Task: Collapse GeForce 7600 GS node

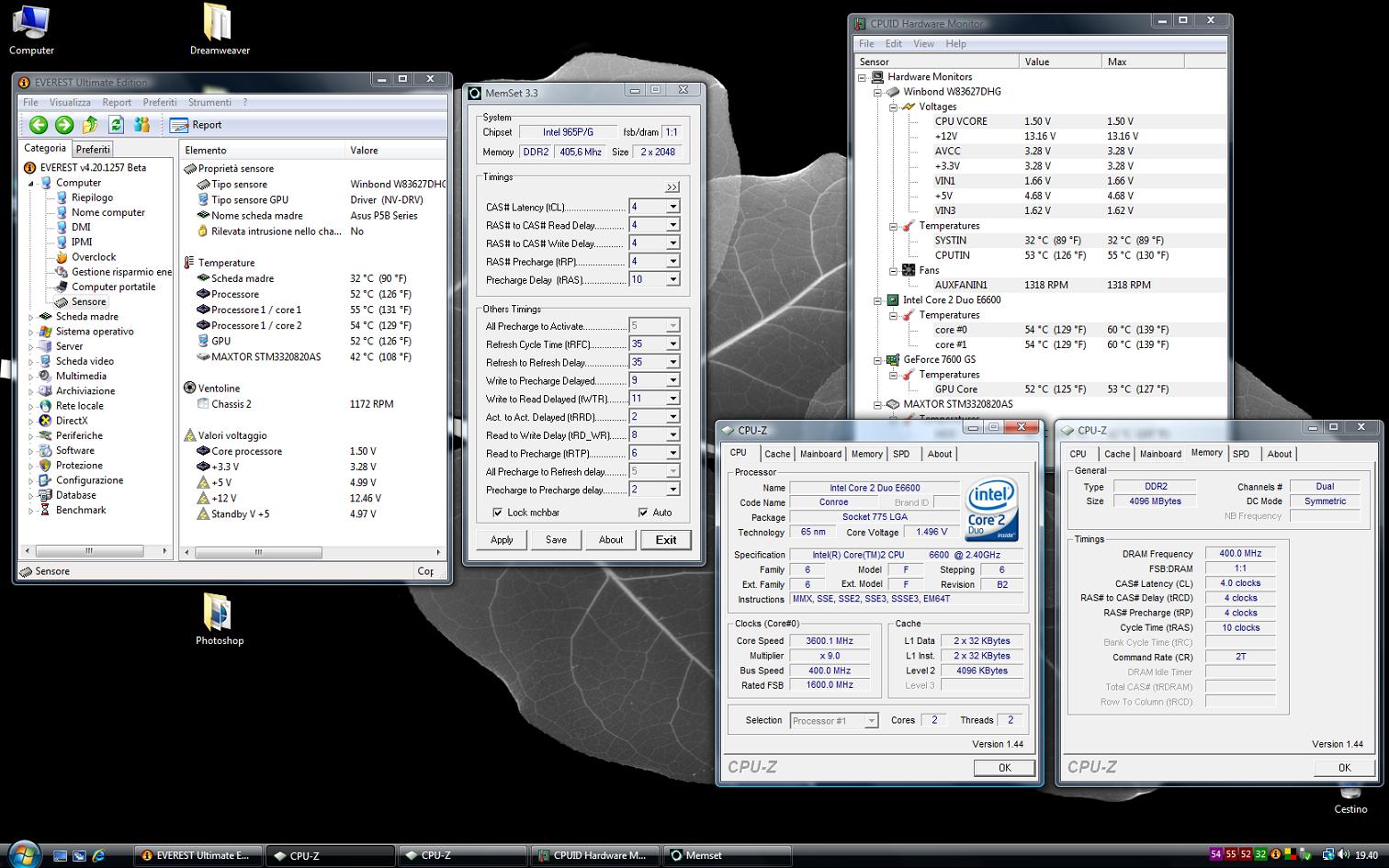Action: pyautogui.click(x=876, y=360)
